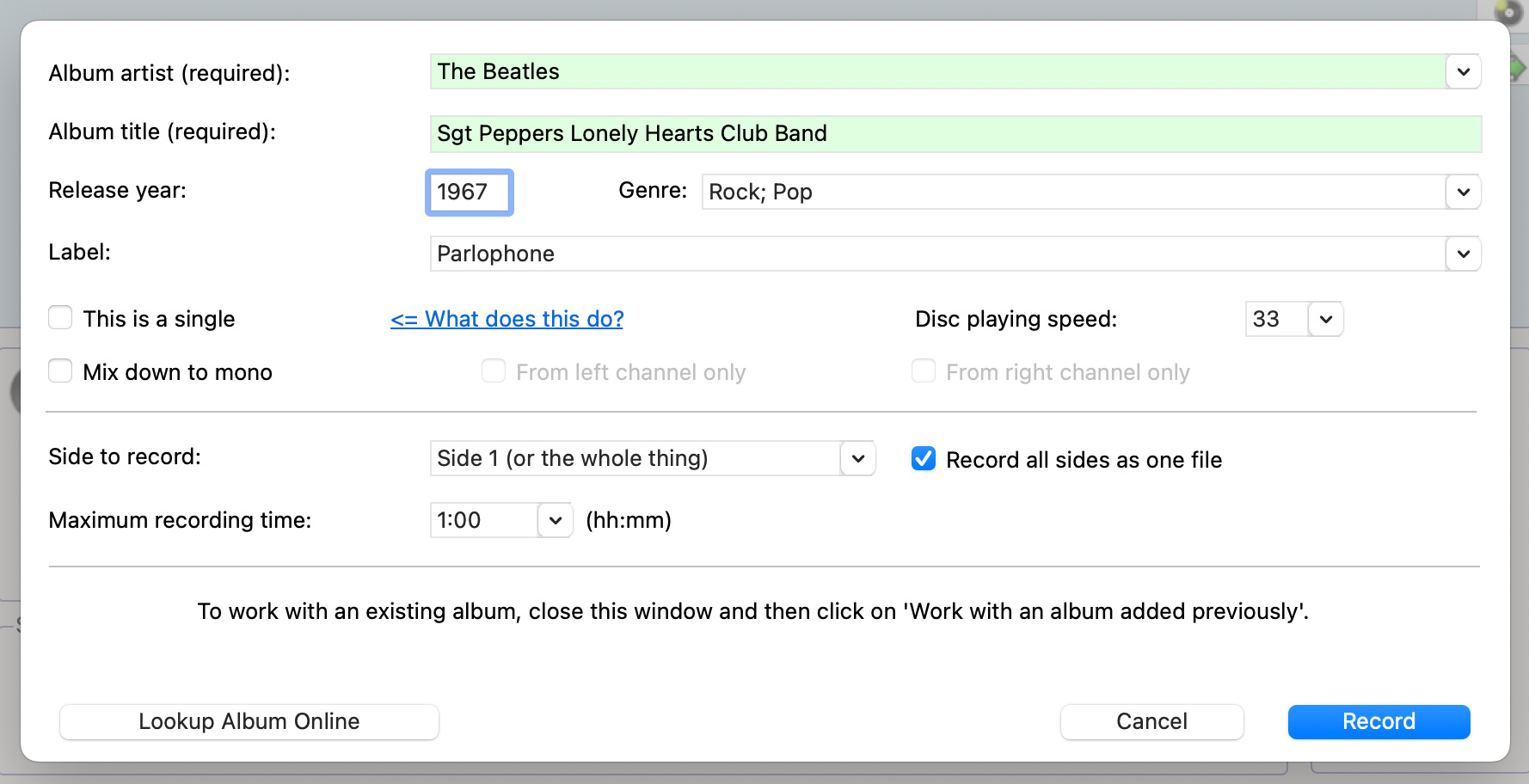Open the Disc playing speed dropdown
The image size is (1529, 784).
(1325, 319)
